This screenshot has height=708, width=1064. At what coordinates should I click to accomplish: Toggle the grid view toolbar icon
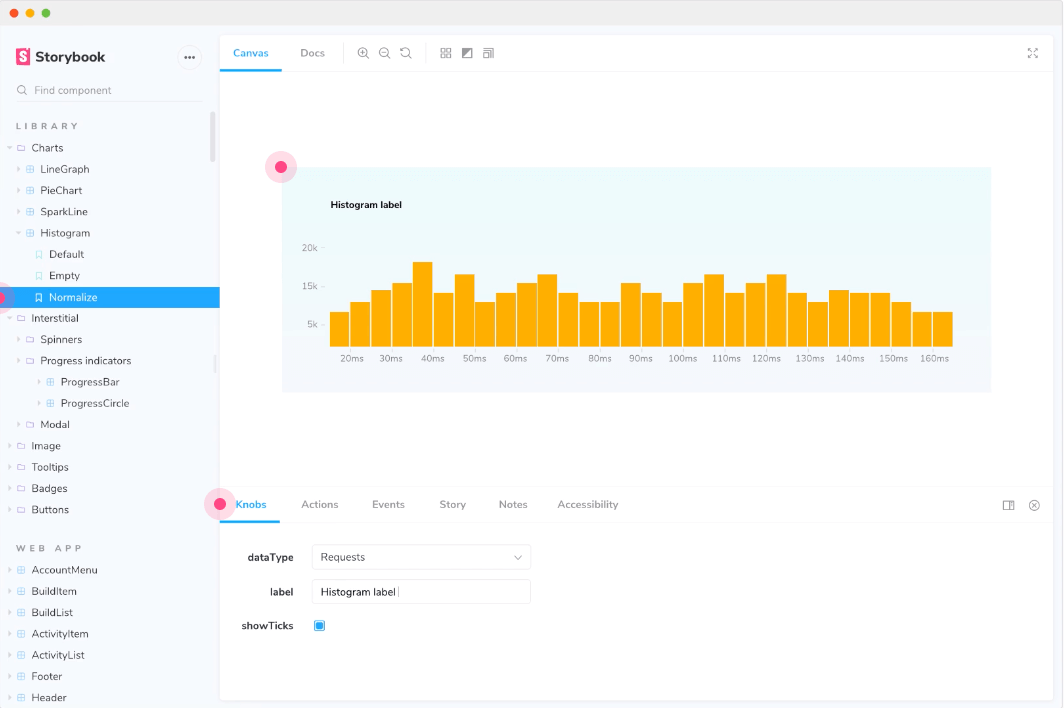(446, 53)
